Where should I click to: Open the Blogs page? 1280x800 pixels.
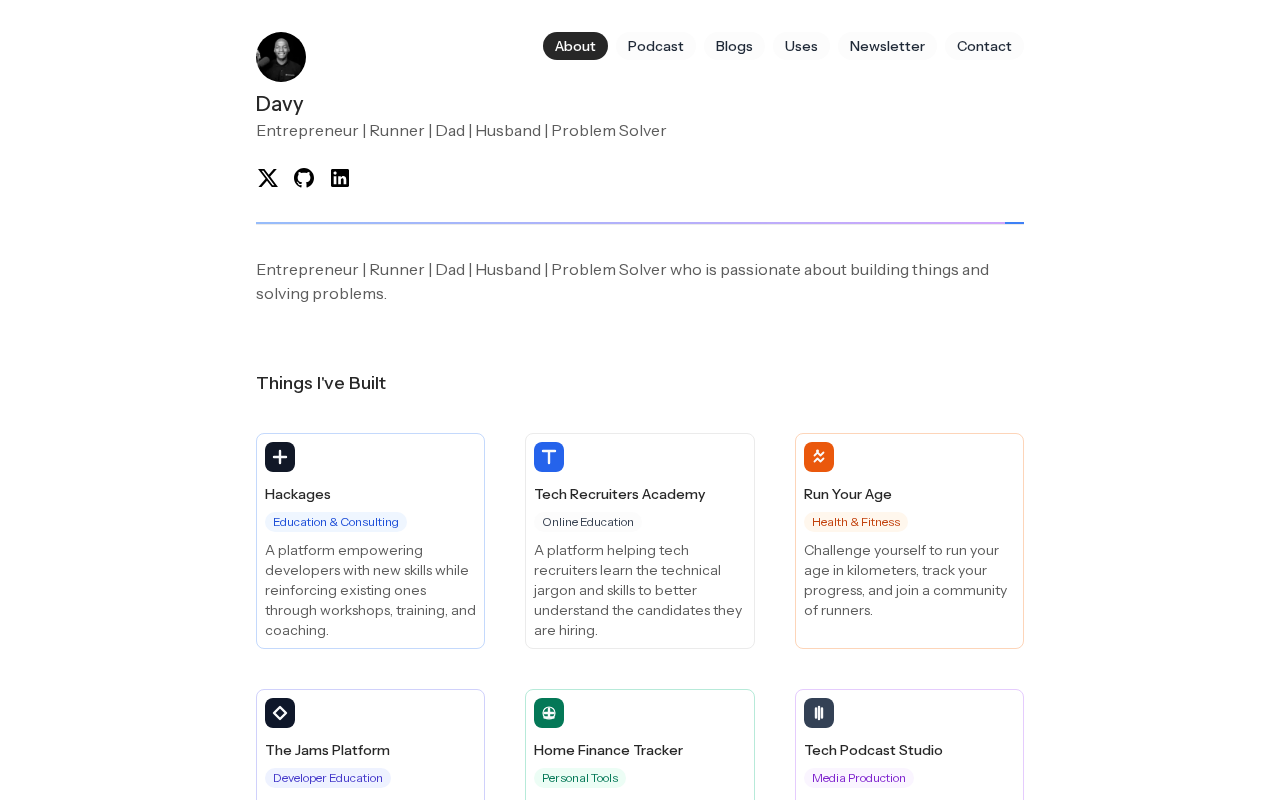[734, 46]
